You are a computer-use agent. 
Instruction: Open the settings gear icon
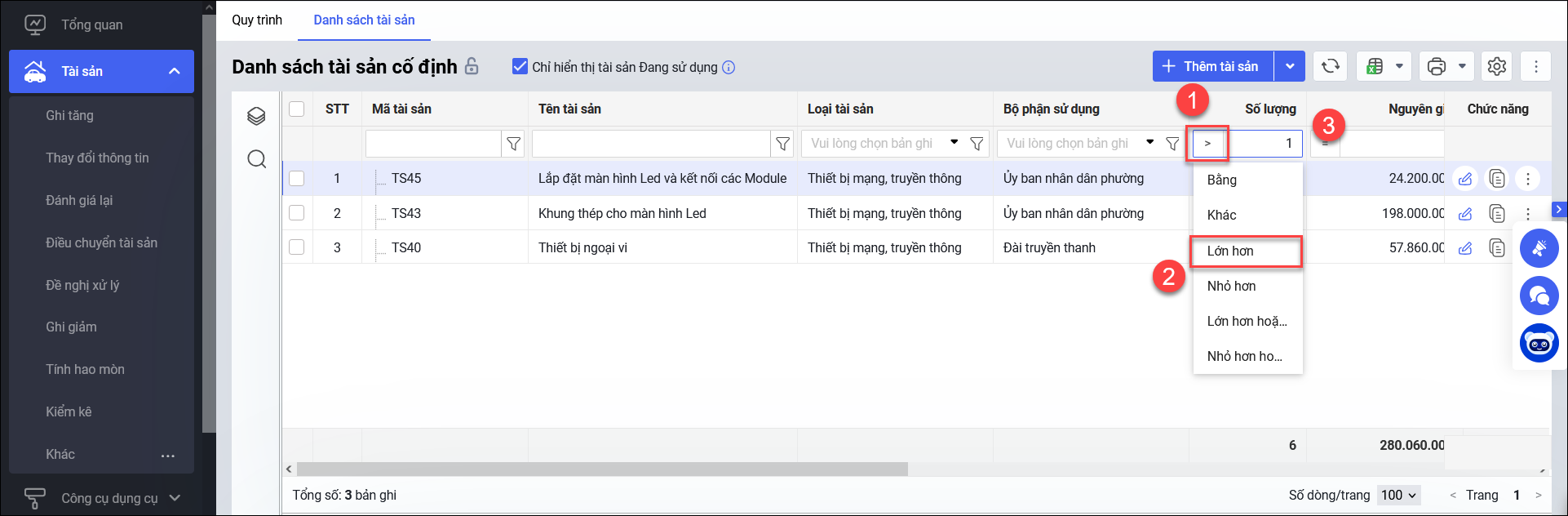(x=1496, y=66)
